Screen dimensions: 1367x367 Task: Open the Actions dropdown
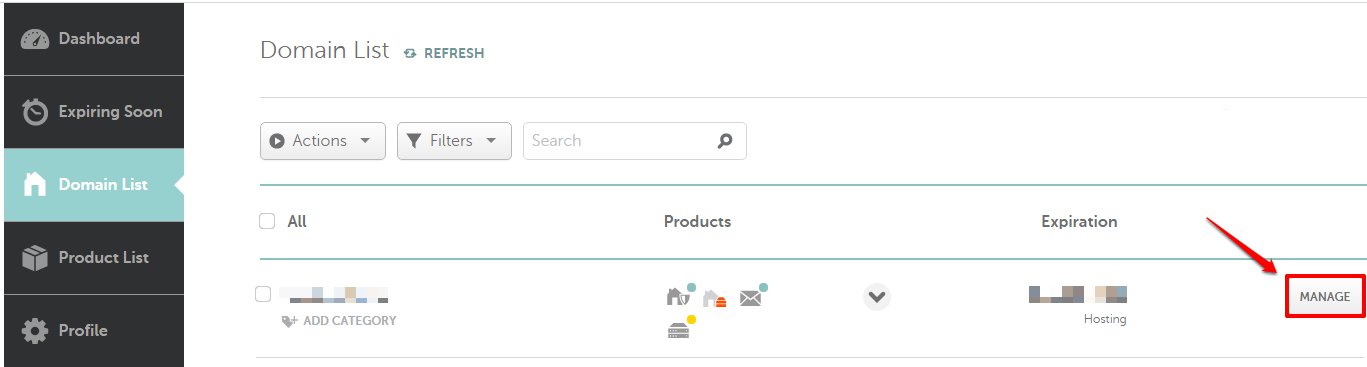[x=323, y=141]
